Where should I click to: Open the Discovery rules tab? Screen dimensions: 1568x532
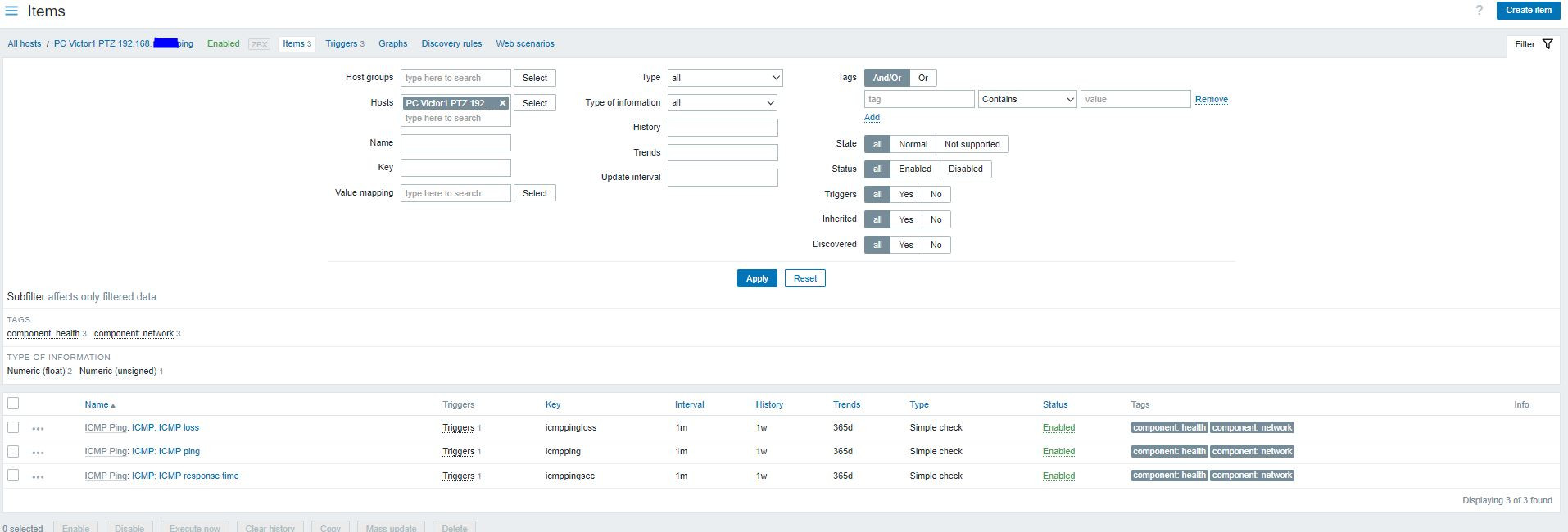pyautogui.click(x=451, y=44)
